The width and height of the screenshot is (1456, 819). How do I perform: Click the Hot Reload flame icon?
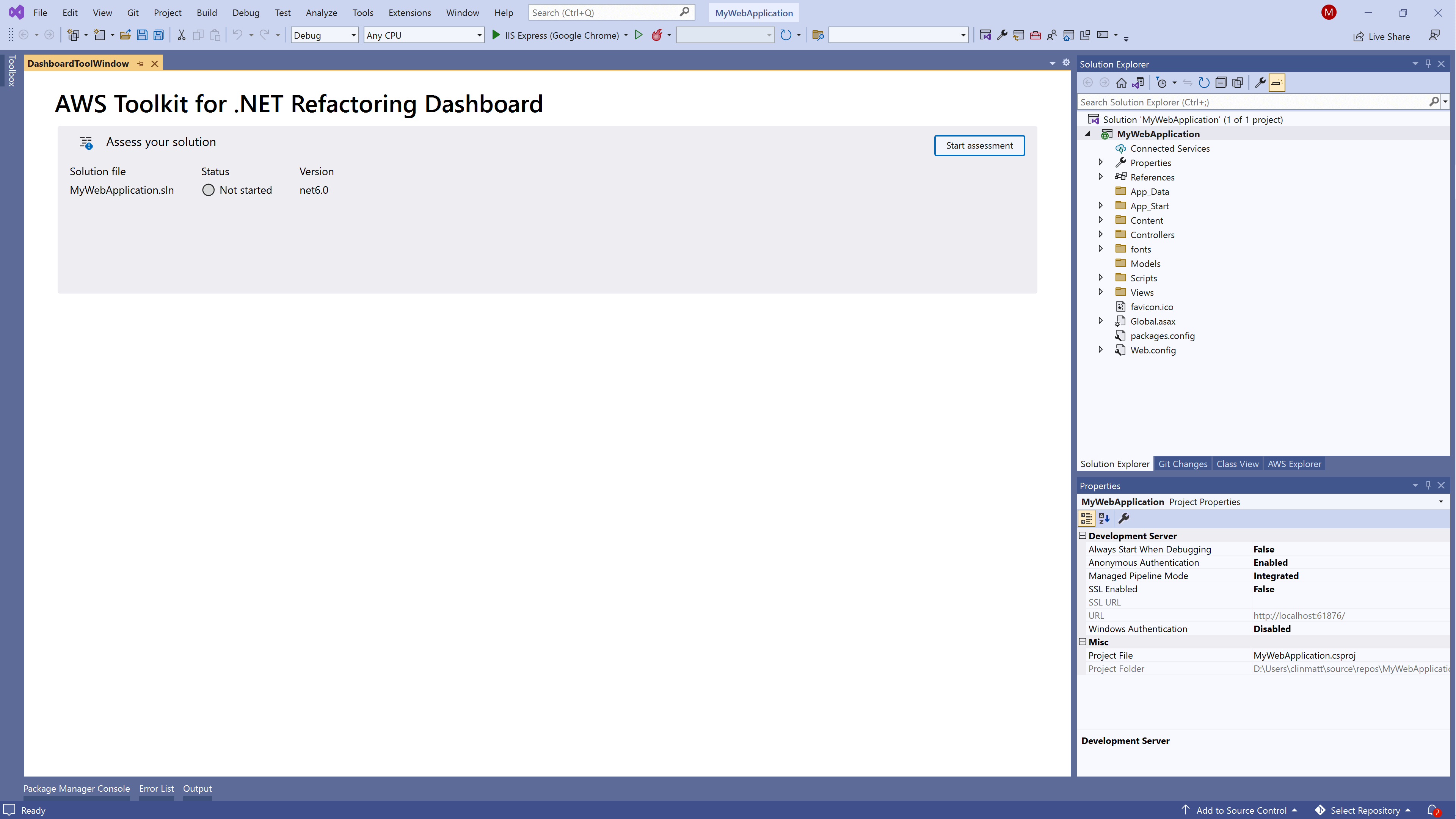click(656, 35)
